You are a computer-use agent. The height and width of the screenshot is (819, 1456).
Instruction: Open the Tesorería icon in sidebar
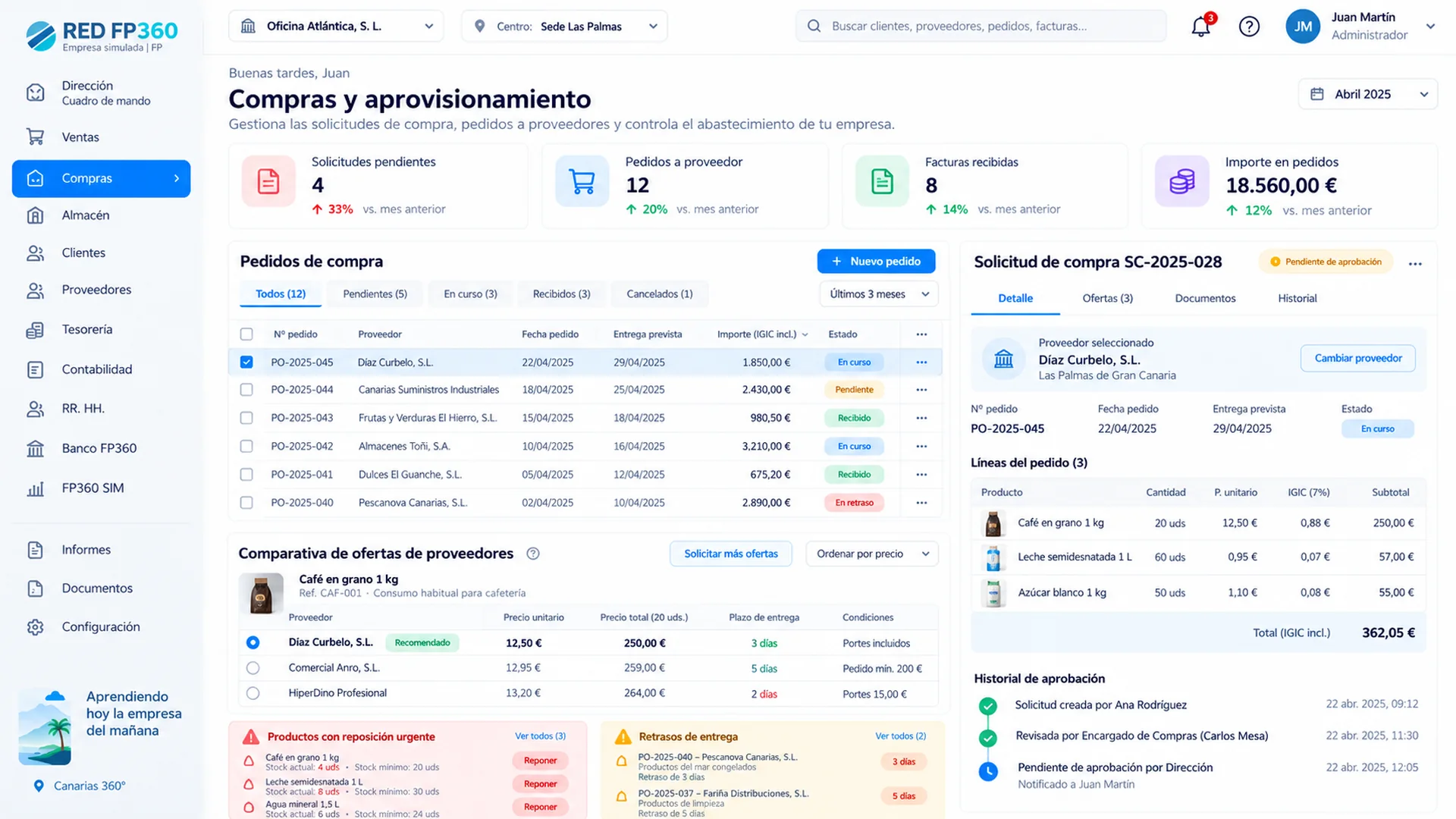tap(36, 330)
